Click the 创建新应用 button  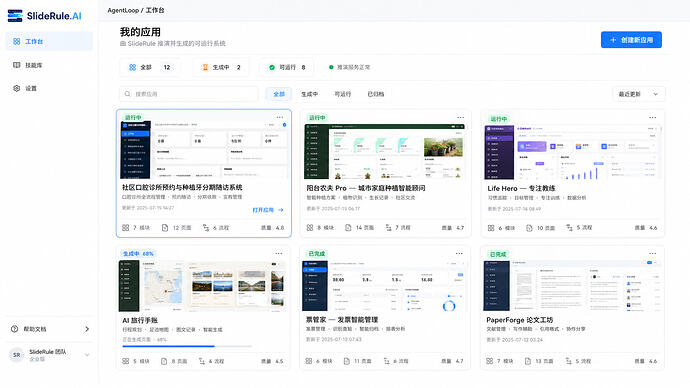pos(631,40)
